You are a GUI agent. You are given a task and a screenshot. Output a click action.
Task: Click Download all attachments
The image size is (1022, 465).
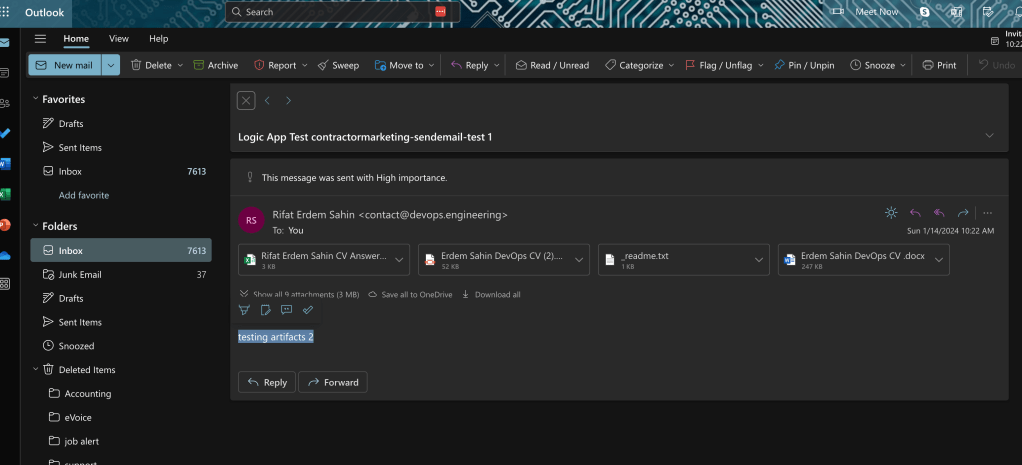(x=491, y=294)
